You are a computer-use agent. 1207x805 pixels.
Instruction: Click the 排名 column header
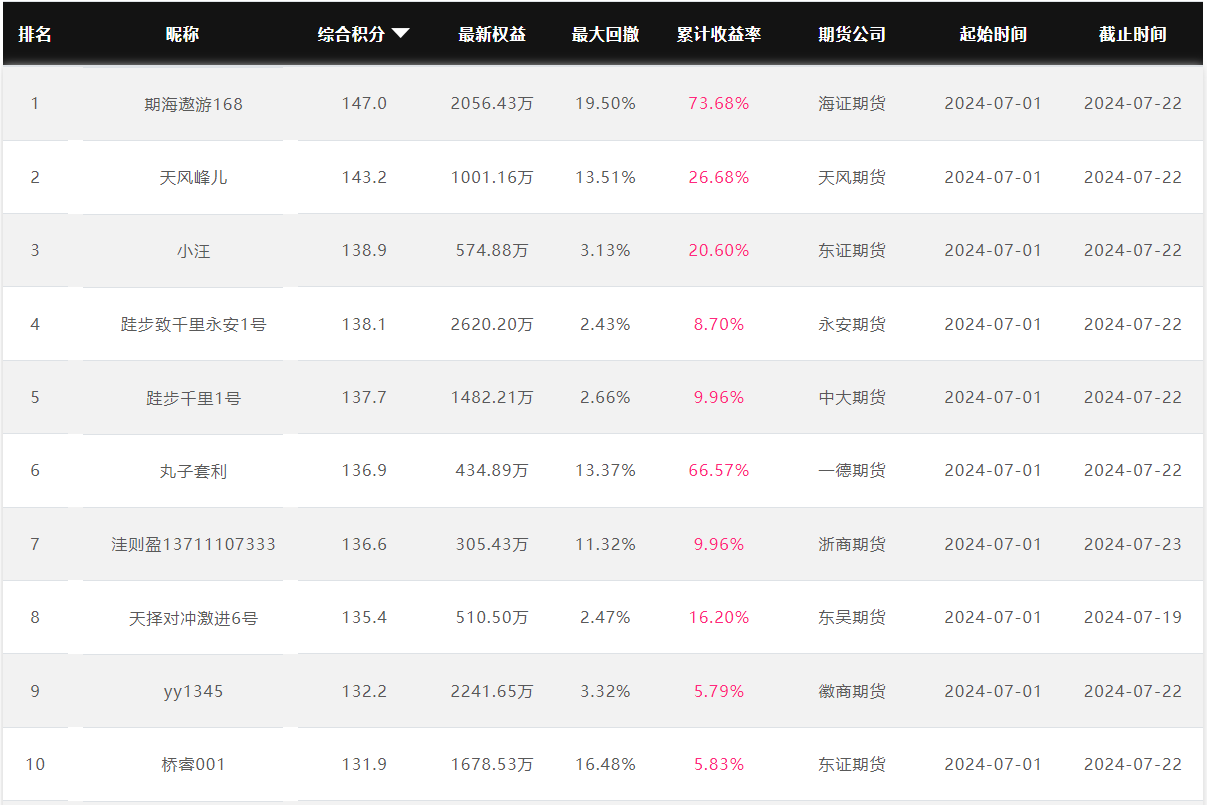35,34
